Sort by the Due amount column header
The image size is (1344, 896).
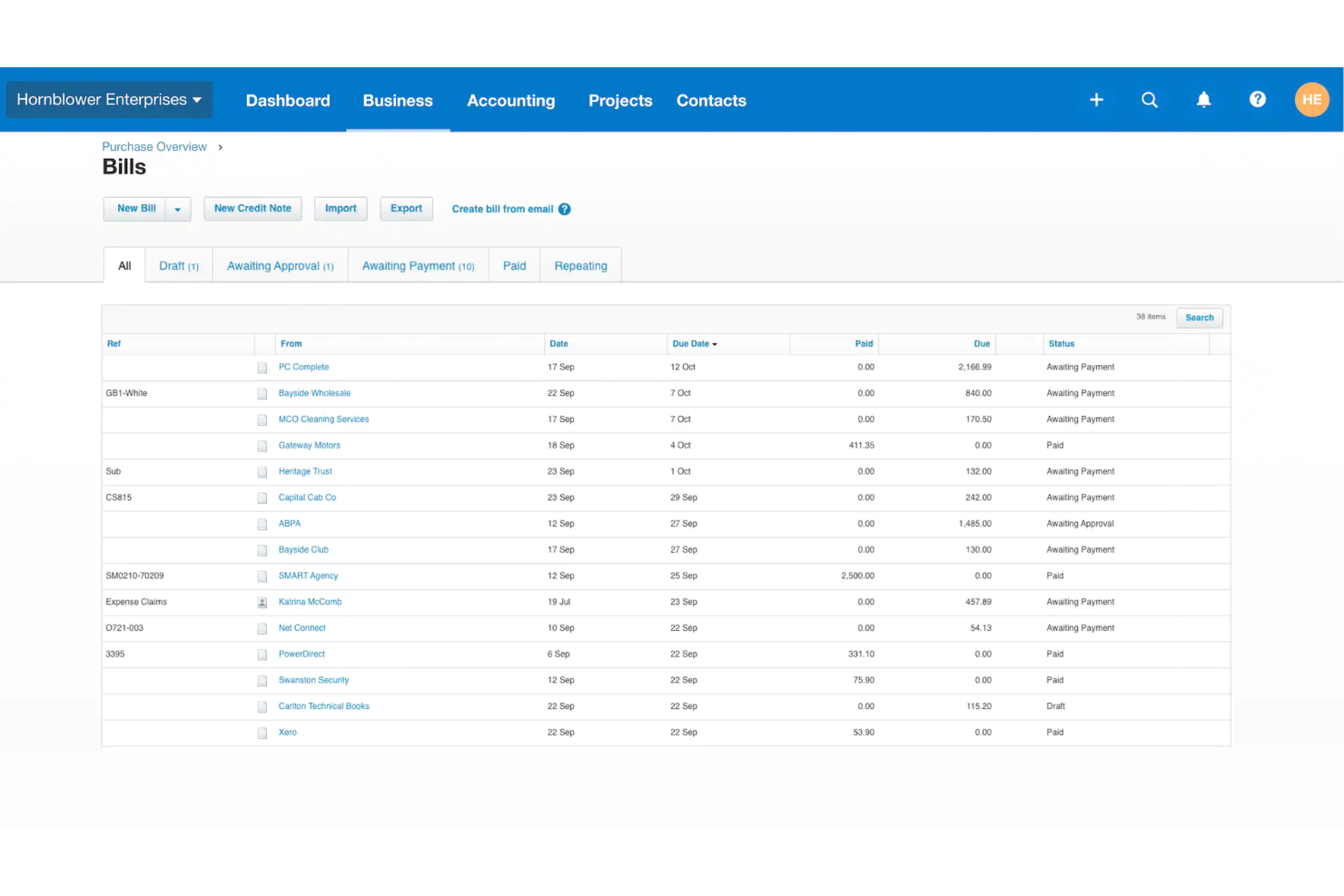pyautogui.click(x=982, y=344)
